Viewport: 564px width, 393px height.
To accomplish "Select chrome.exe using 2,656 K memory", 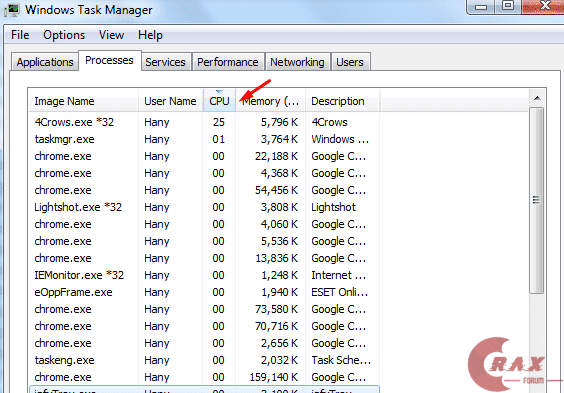I will pyautogui.click(x=204, y=343).
